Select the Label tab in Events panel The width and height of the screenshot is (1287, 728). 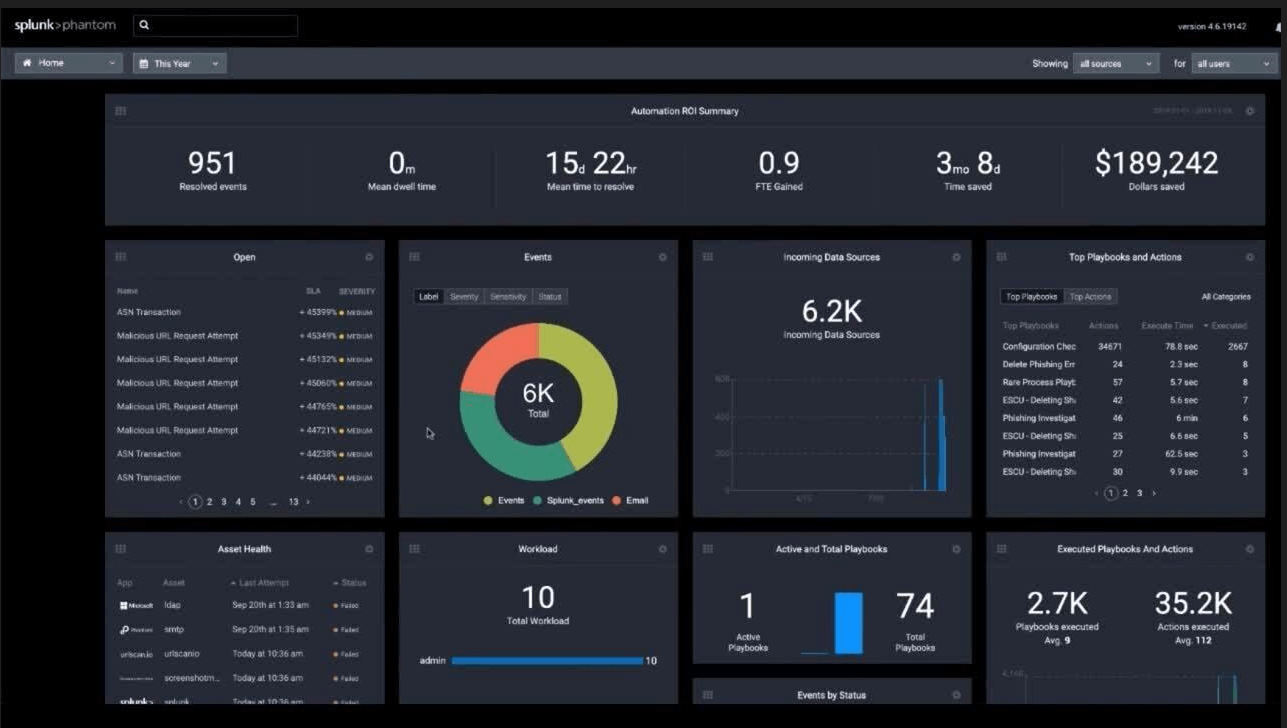click(x=428, y=296)
